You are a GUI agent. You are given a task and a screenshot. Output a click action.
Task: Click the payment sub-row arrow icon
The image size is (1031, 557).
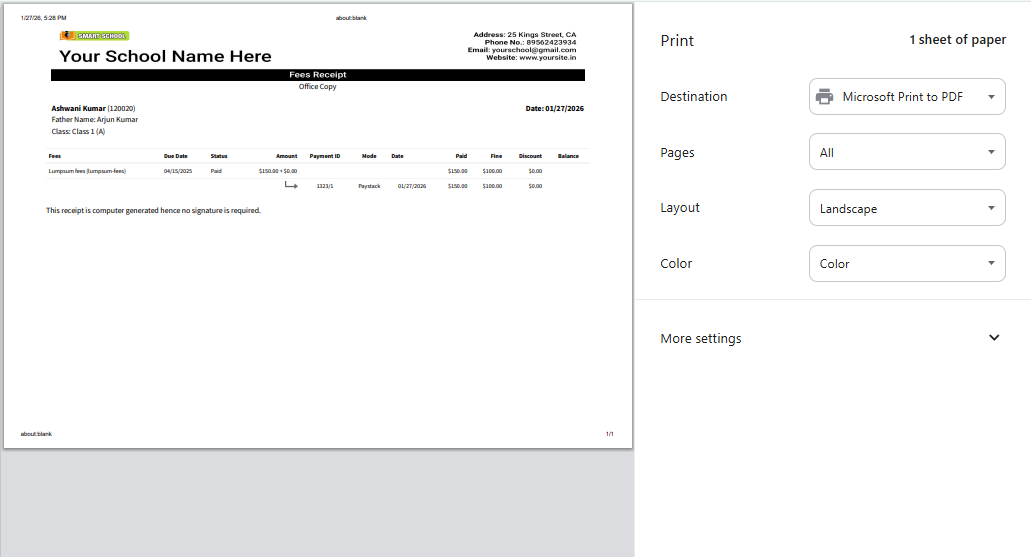tap(291, 185)
